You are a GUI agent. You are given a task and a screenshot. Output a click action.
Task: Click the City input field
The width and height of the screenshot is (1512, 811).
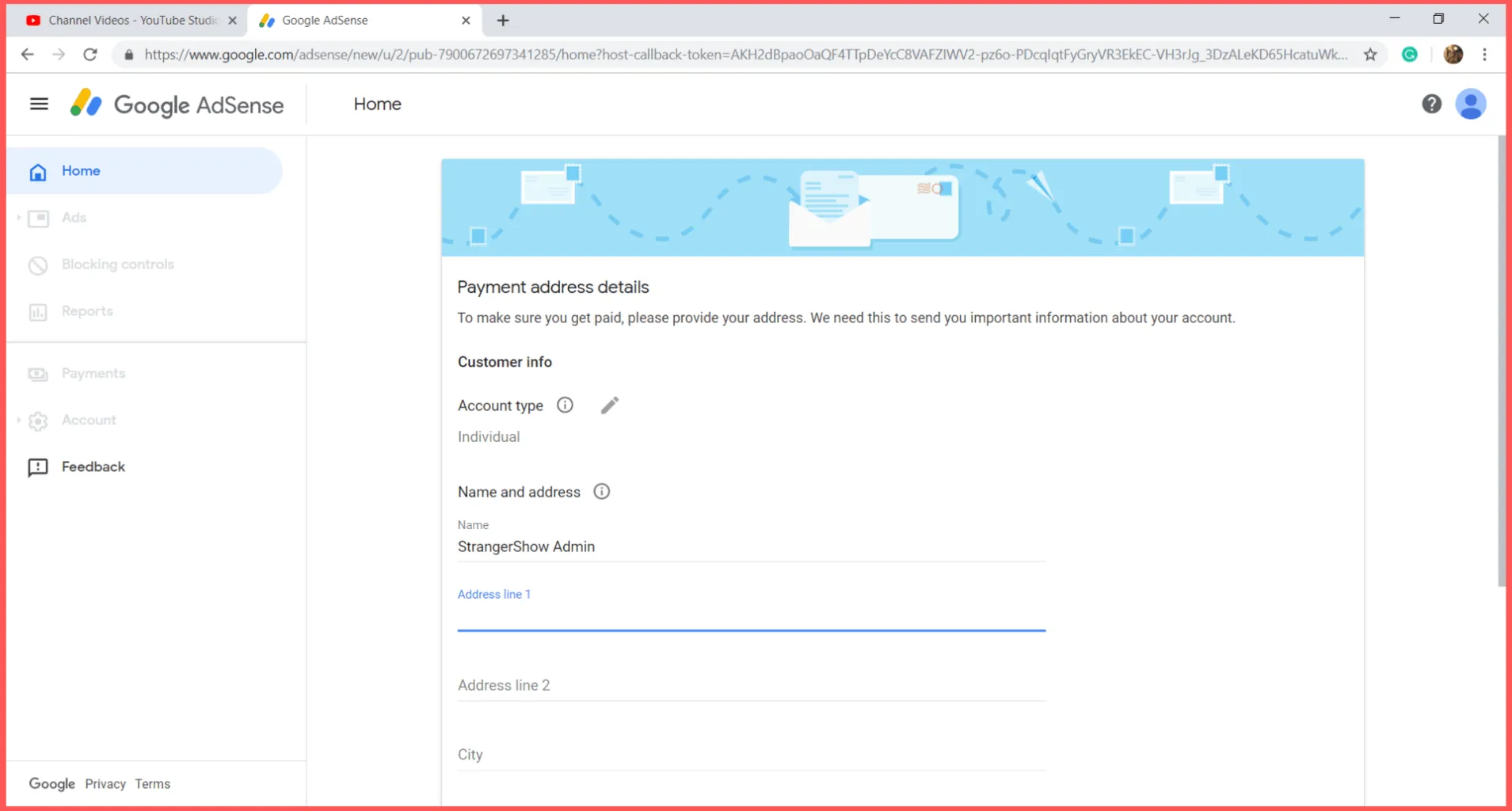(751, 755)
